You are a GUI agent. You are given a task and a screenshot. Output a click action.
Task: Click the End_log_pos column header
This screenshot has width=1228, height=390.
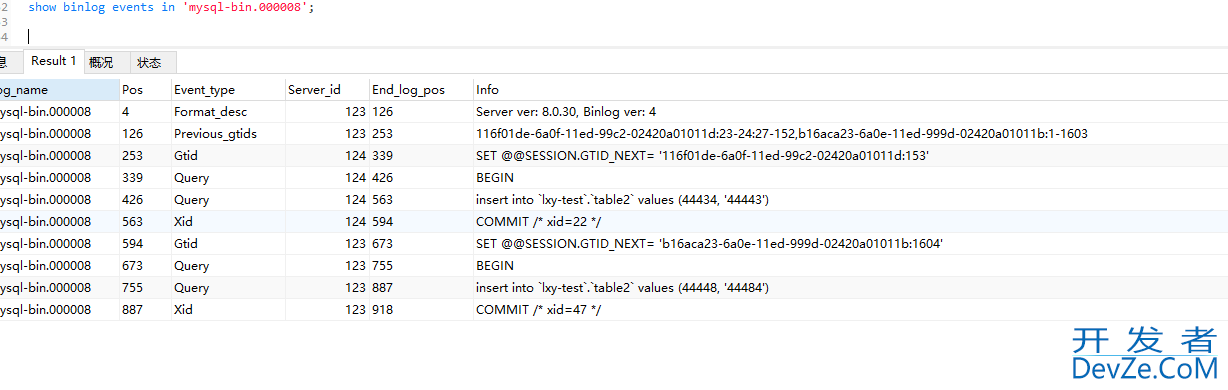click(421, 90)
